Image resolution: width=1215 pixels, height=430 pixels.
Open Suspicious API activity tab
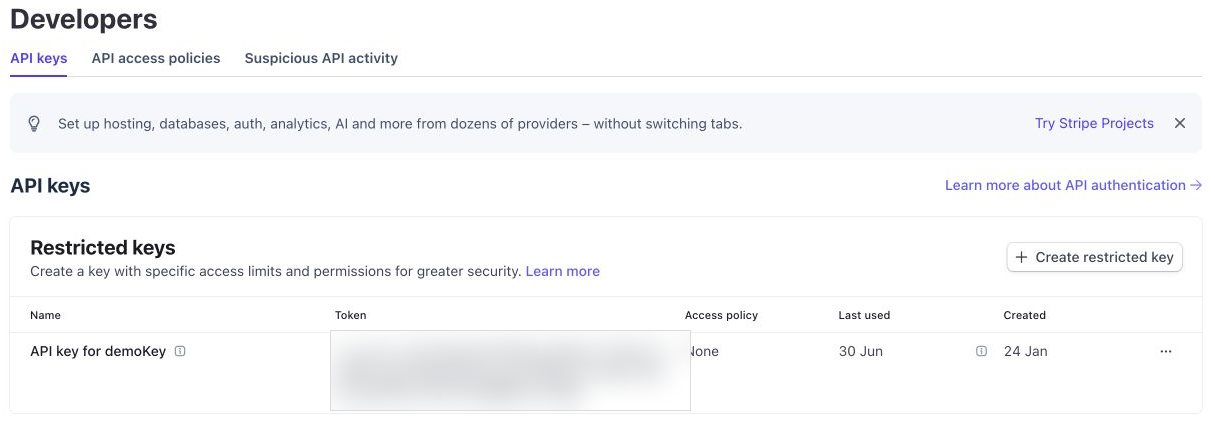(321, 58)
